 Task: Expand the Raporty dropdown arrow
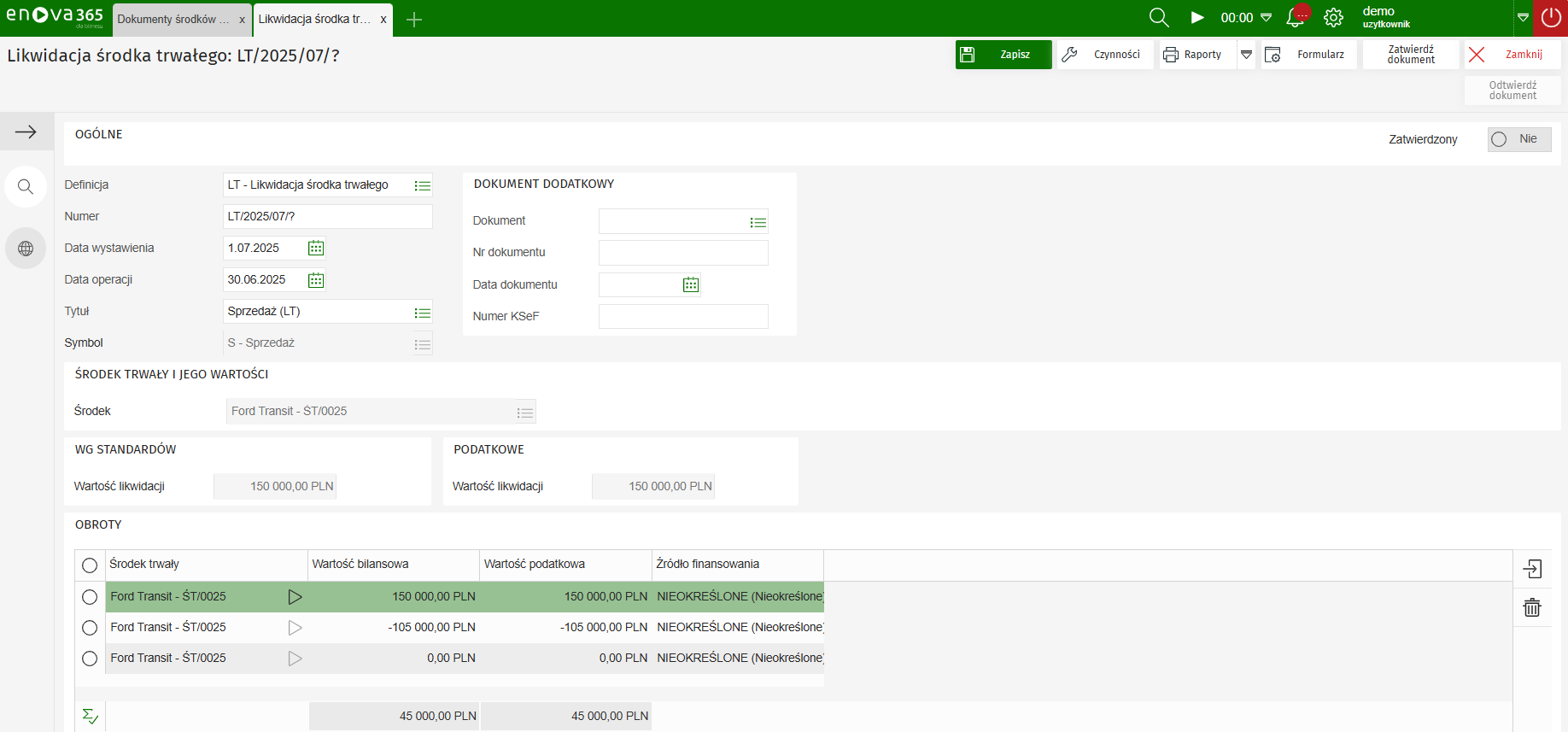[x=1246, y=55]
